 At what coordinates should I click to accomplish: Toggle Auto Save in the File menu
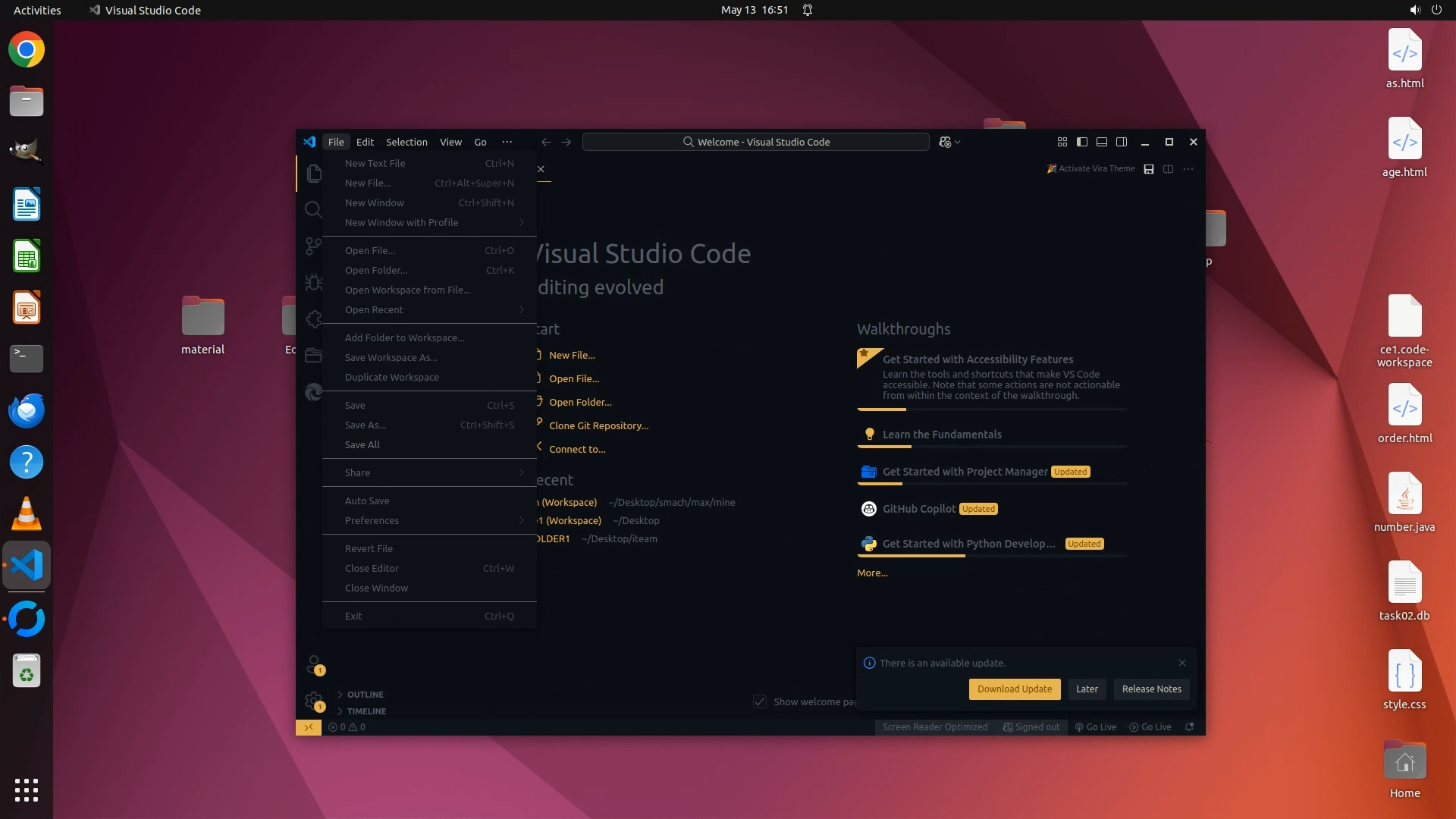click(367, 500)
